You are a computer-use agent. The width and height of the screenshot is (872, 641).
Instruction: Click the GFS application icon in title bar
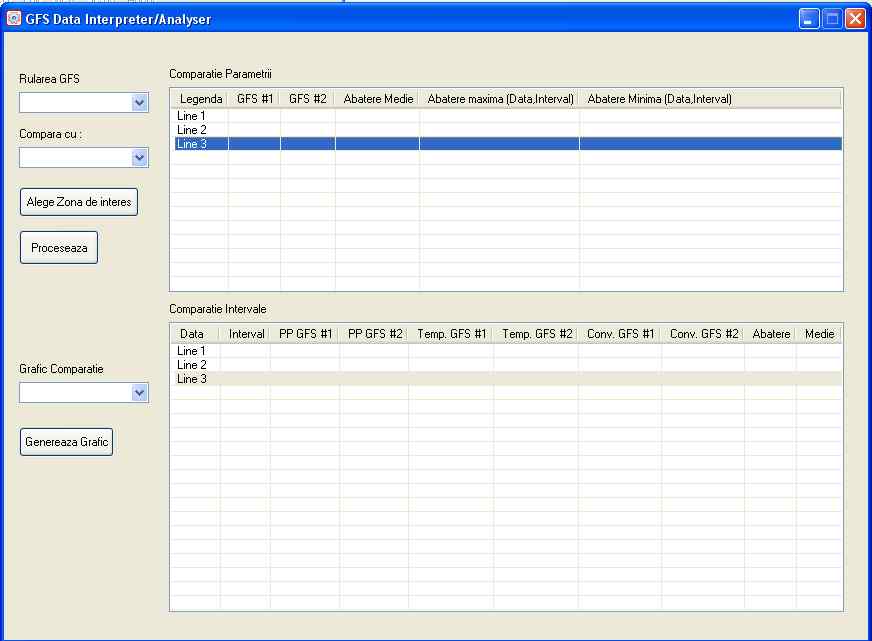[x=15, y=19]
